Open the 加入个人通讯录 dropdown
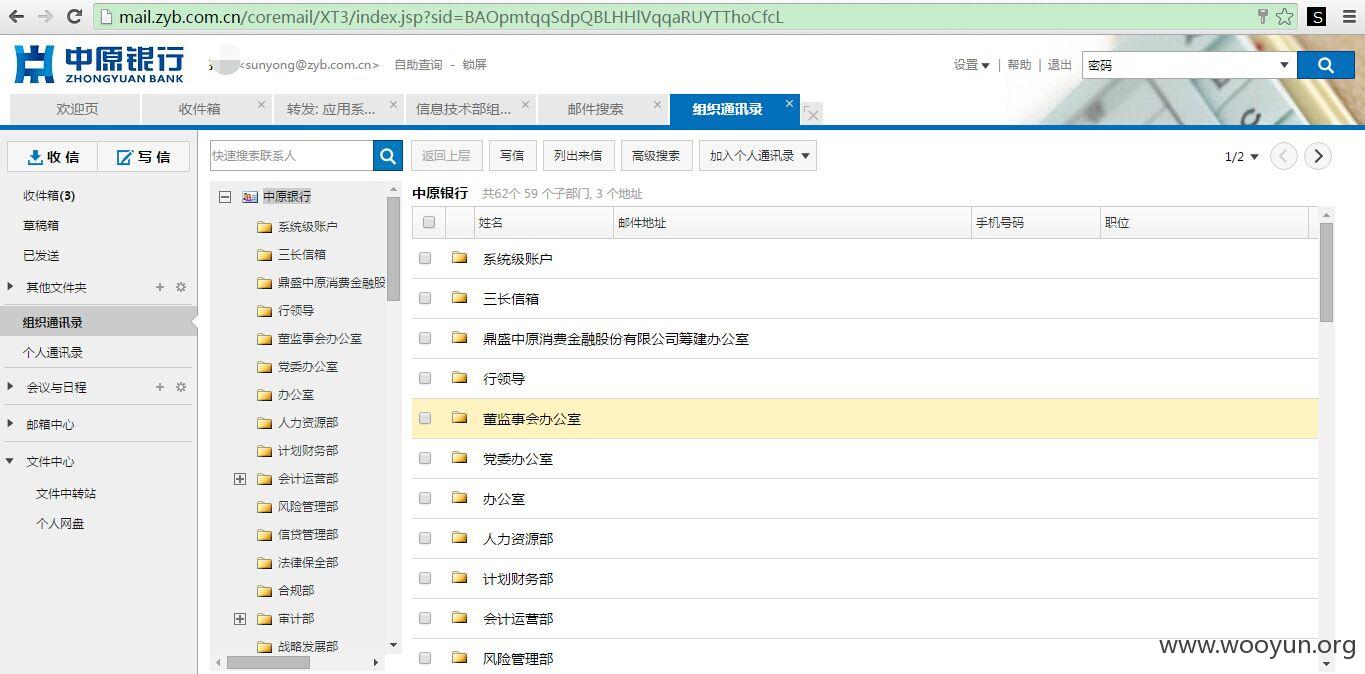1365x674 pixels. (758, 156)
